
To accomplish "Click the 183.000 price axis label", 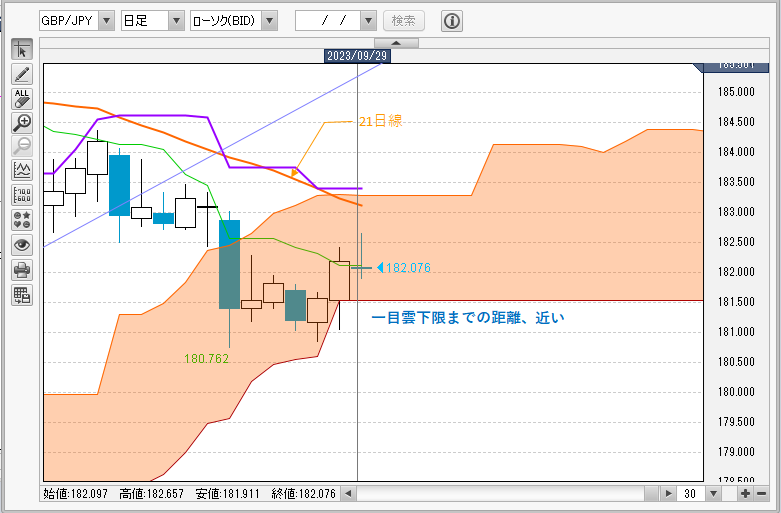I will coord(736,212).
